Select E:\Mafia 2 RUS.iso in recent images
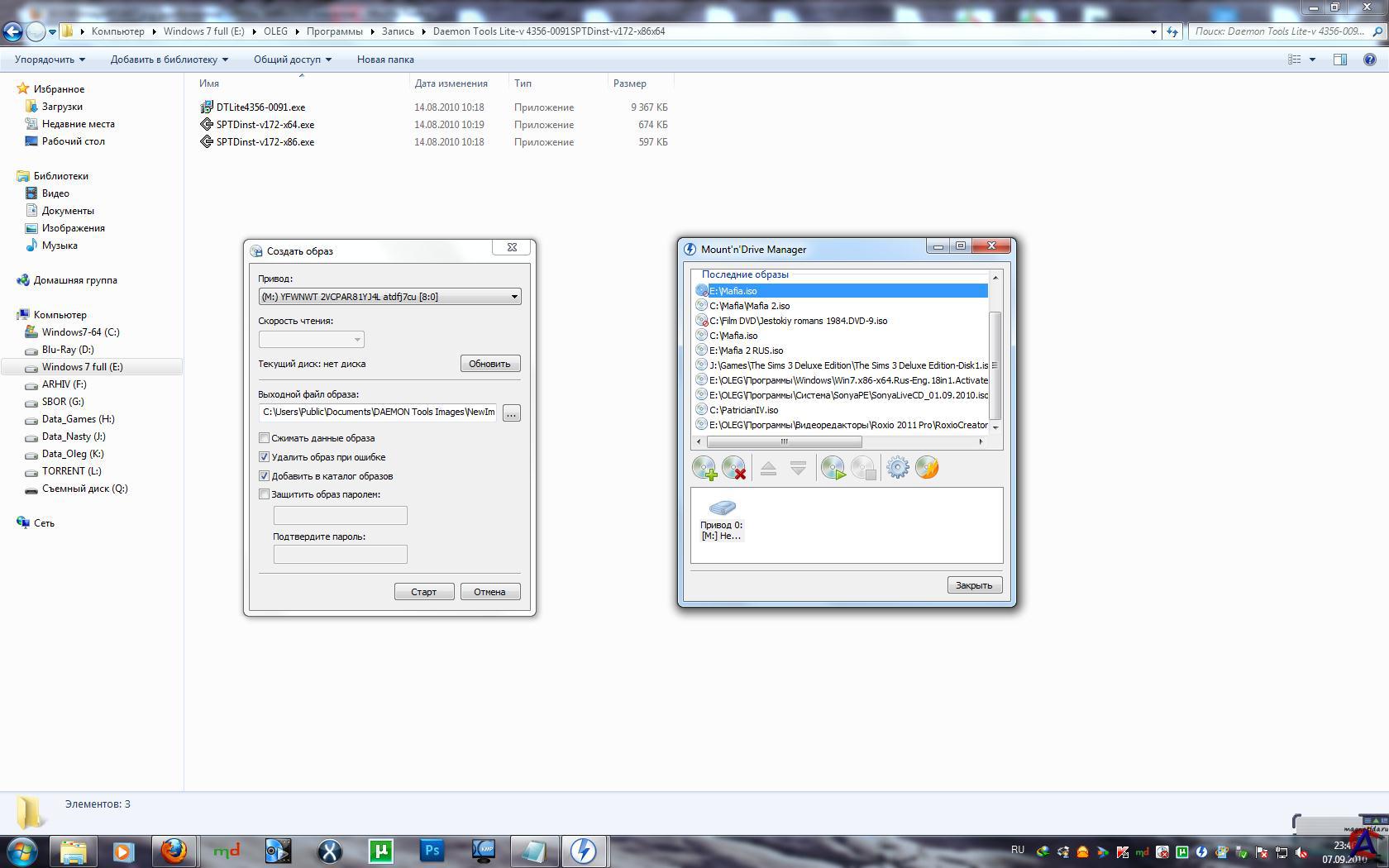Screen dimensions: 1389x868 click(x=747, y=351)
